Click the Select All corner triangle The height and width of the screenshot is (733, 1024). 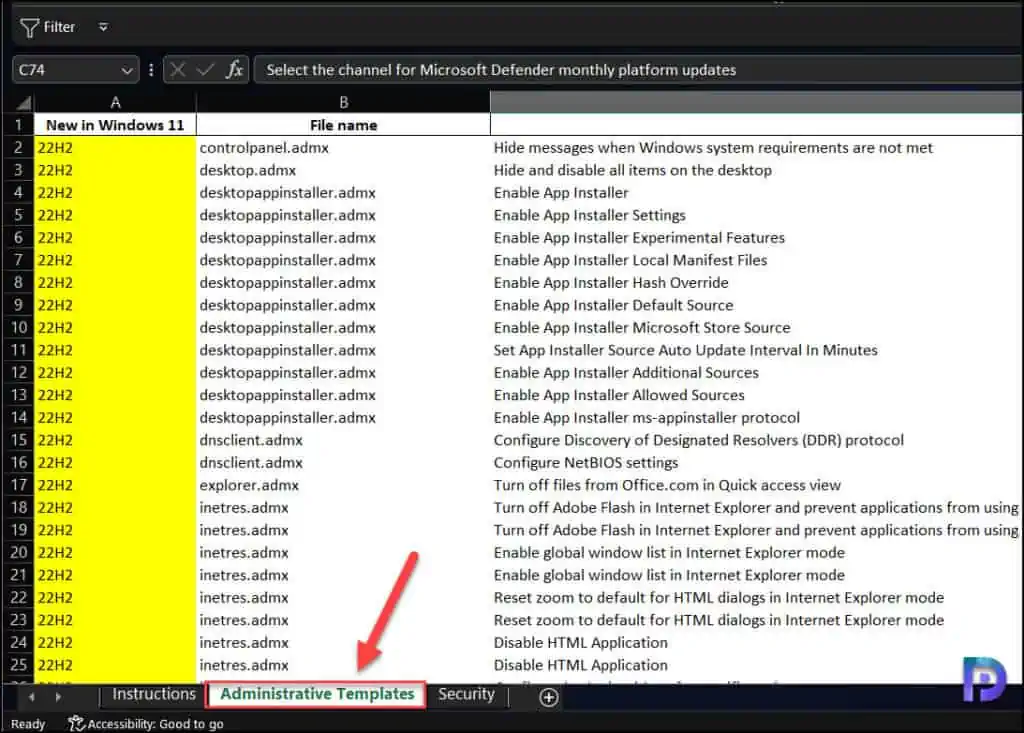point(23,103)
